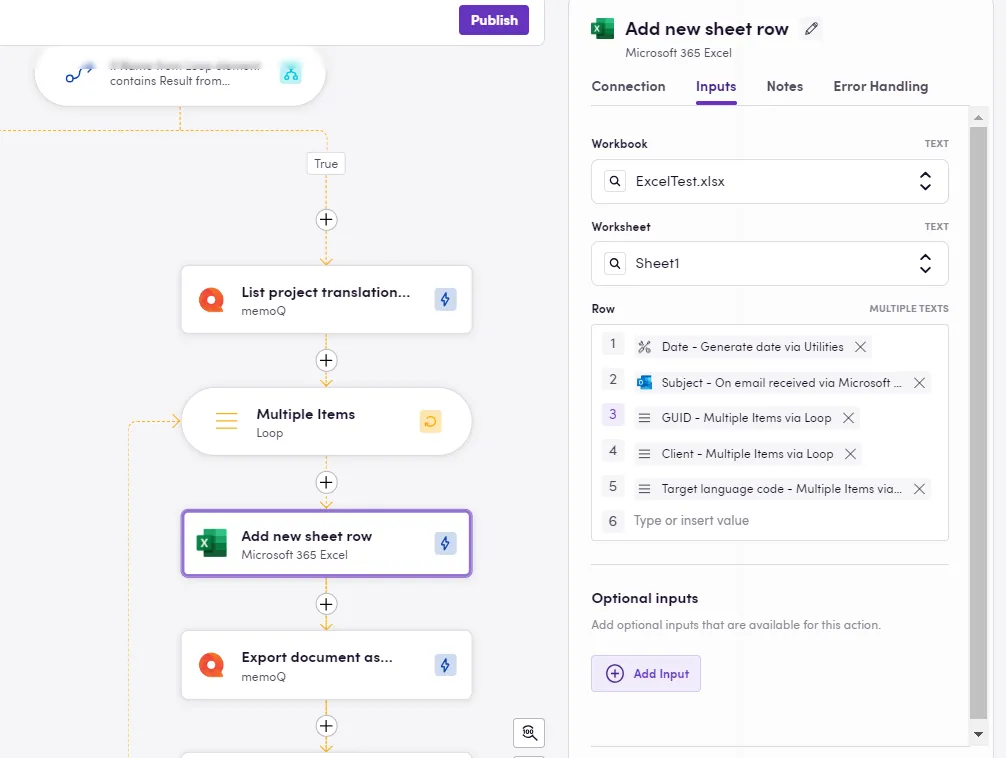Remove the GUID value from Row 3
This screenshot has width=1006, height=758.
pos(848,418)
